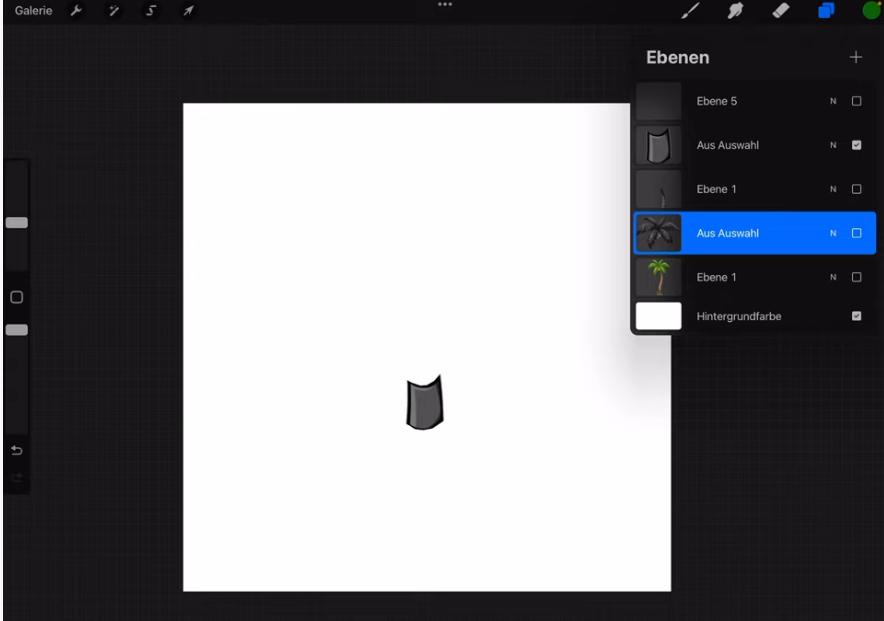
Task: Tap the white Hintergrundfarbe swatch
Action: point(658,316)
